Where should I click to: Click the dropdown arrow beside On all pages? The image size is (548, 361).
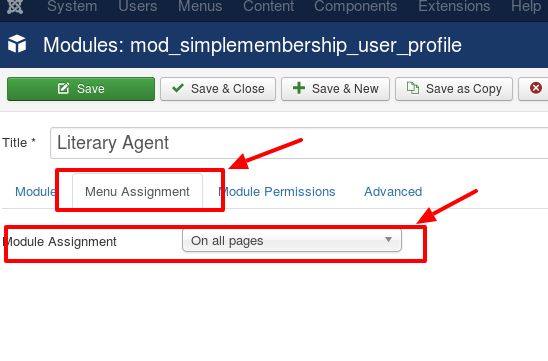coord(388,240)
